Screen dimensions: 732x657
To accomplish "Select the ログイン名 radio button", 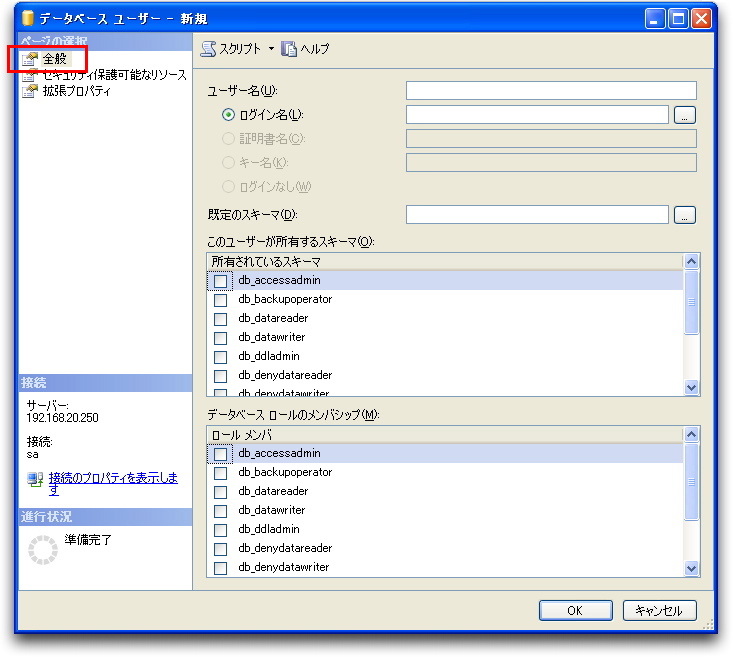I will pos(229,115).
